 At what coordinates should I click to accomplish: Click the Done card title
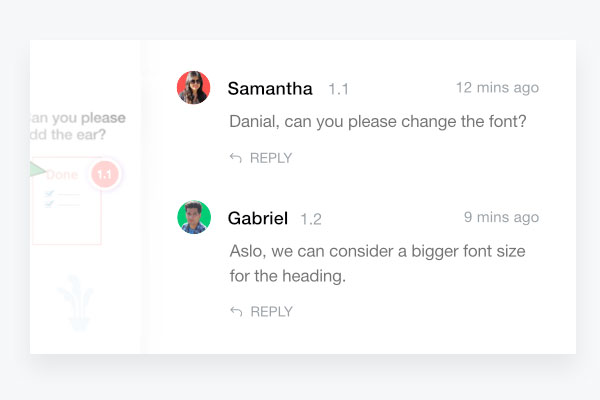coord(62,175)
